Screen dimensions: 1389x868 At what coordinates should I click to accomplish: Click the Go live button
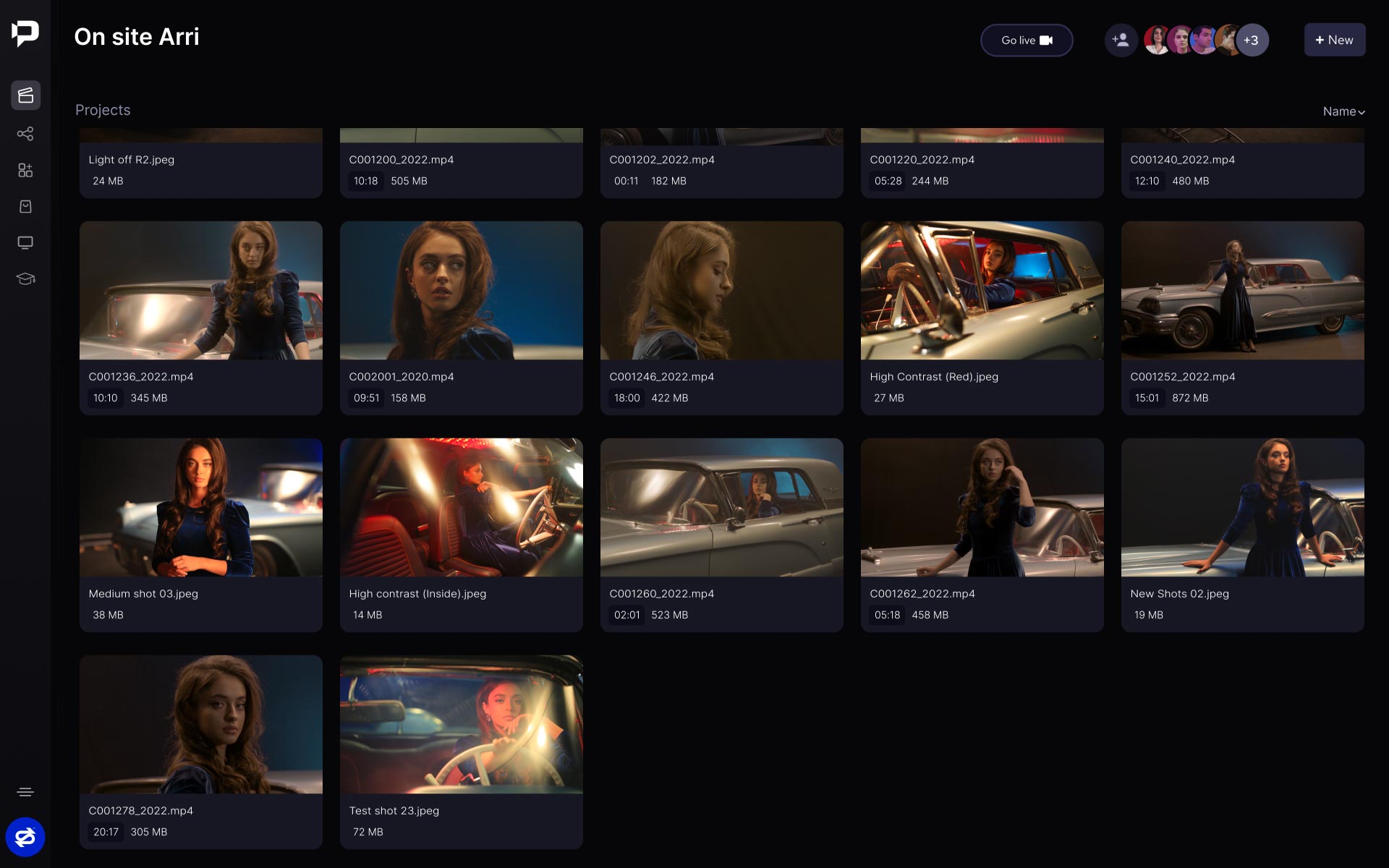1027,40
